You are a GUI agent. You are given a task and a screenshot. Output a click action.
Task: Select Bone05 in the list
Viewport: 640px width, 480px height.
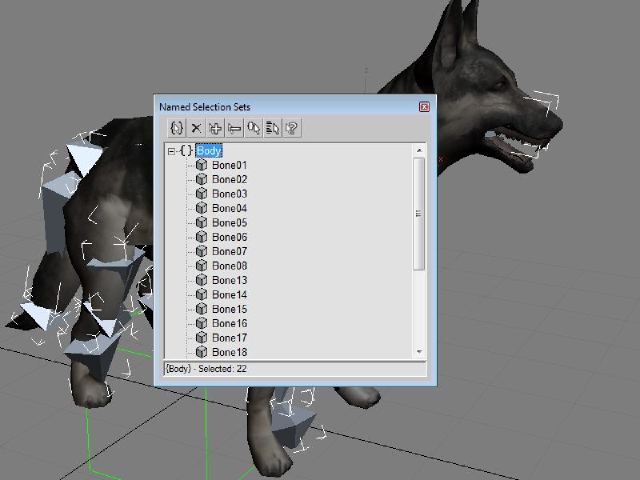point(229,223)
